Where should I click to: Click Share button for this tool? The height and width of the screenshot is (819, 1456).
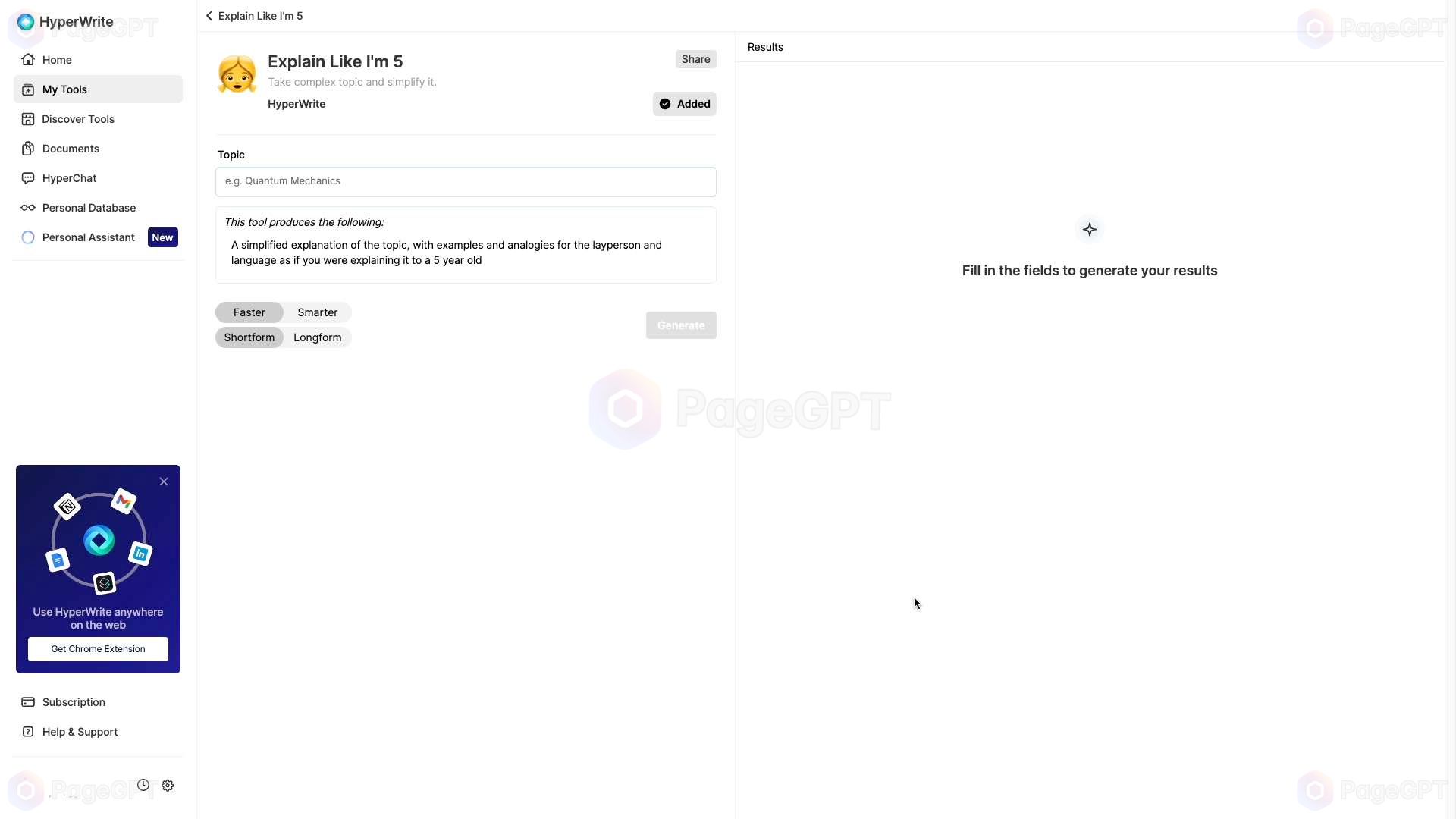pos(696,58)
